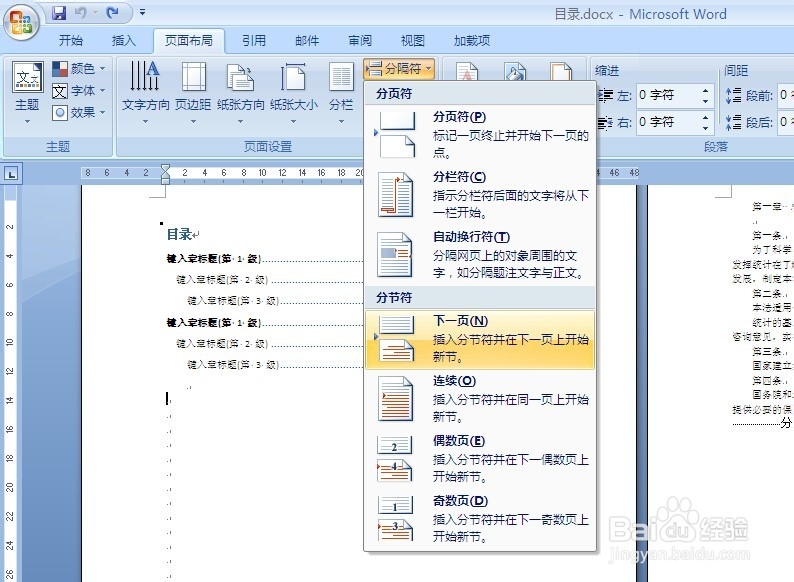Click the Office button
794x582 pixels.
[x=21, y=22]
